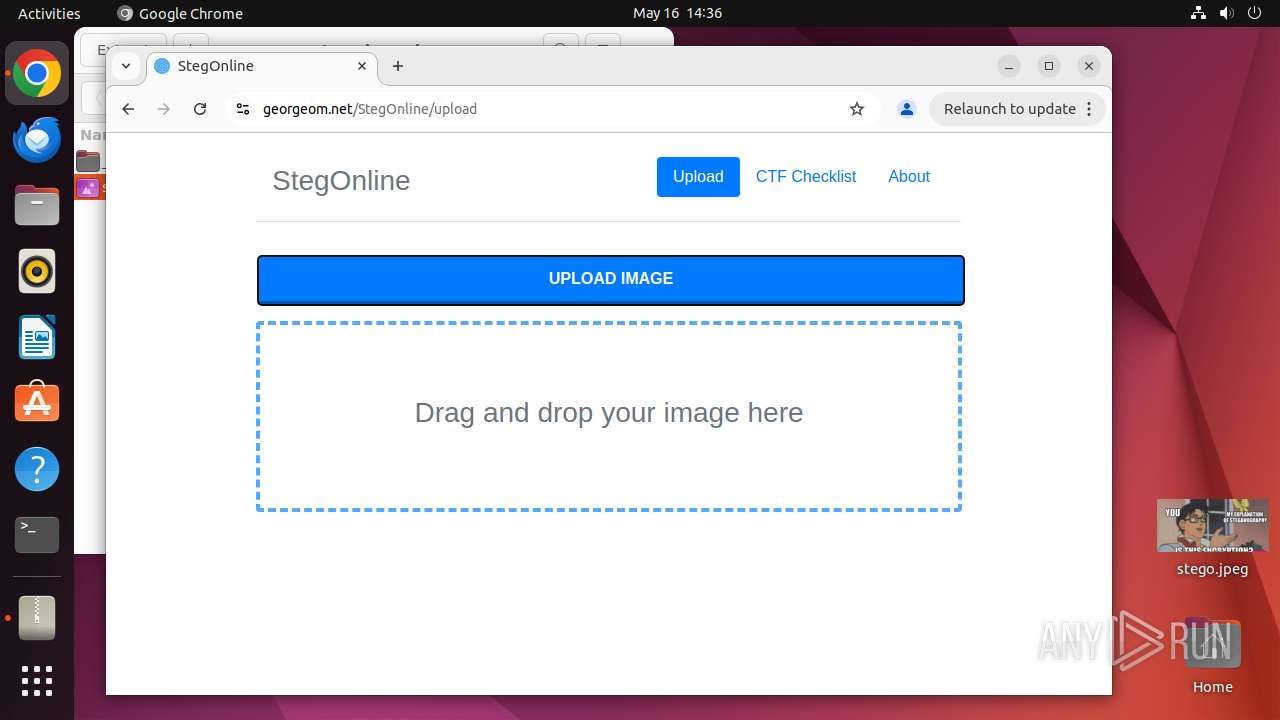Go back to the previous page in Chrome

tap(128, 109)
